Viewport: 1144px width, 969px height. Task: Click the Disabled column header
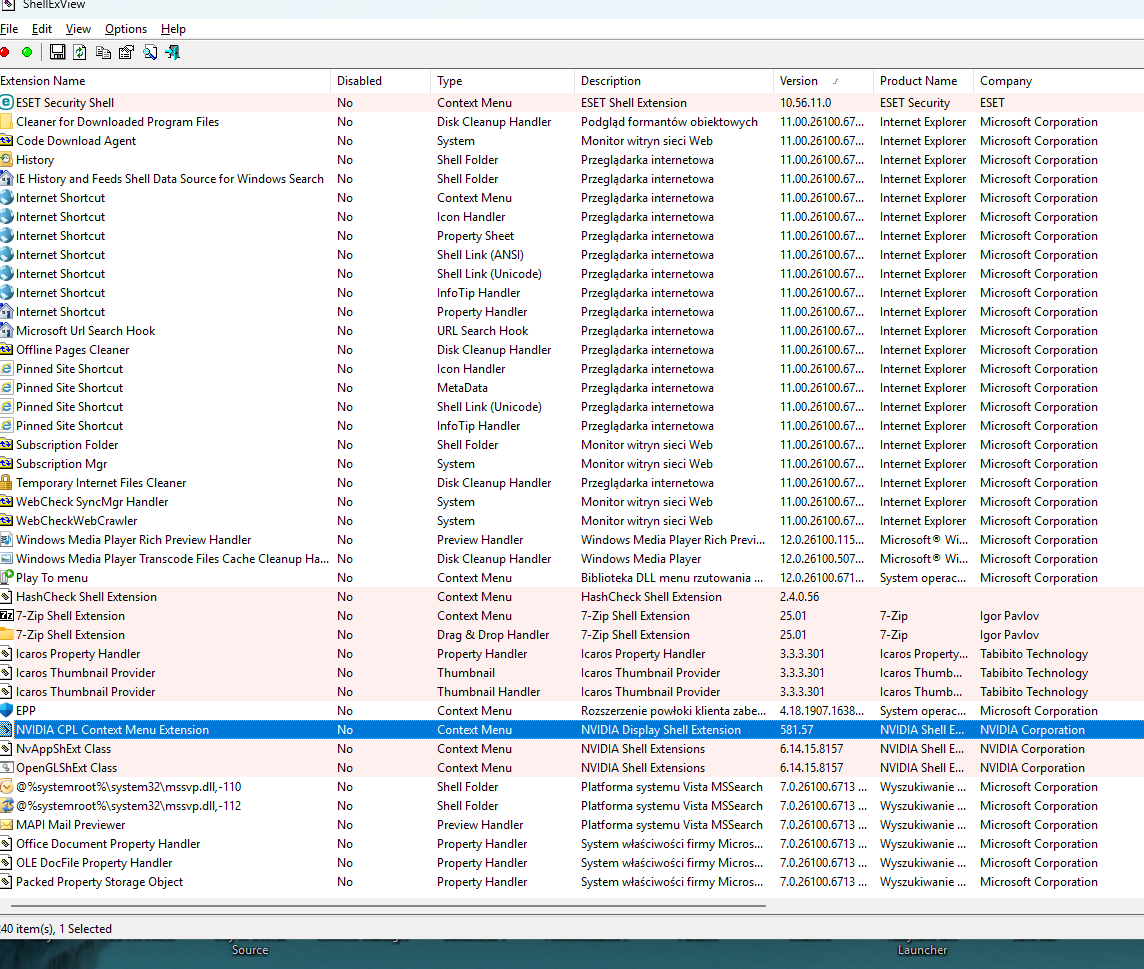[359, 81]
